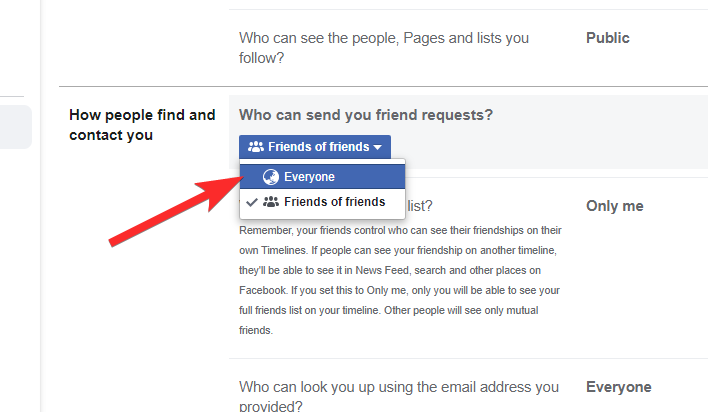Click the Everyone value for email lookup
The height and width of the screenshot is (412, 708).
[x=618, y=387]
